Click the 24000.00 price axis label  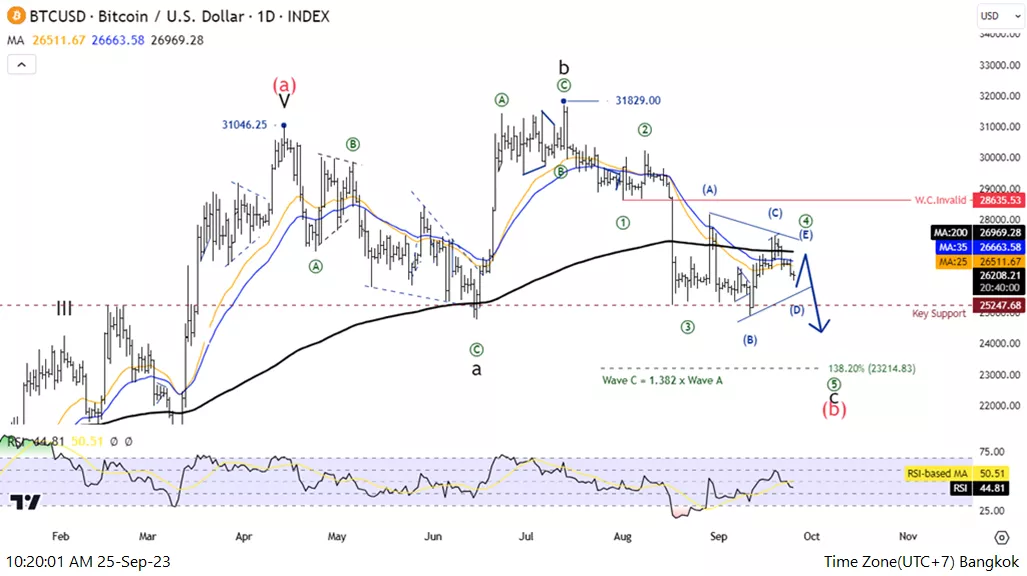(x=999, y=343)
